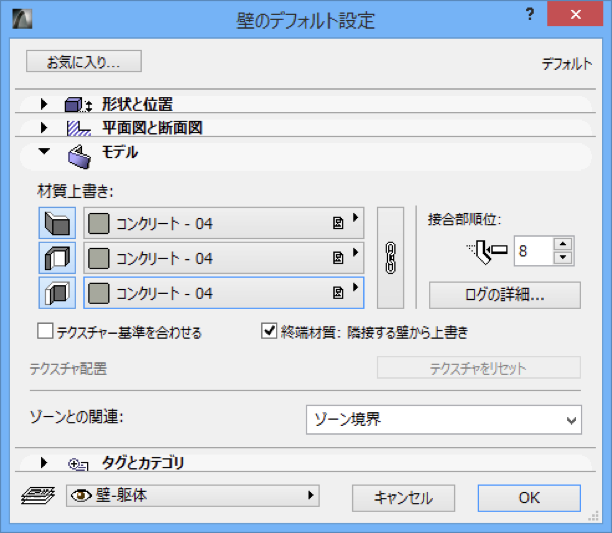Click the 材質上書き: label
612x533 pixels.
coord(75,191)
